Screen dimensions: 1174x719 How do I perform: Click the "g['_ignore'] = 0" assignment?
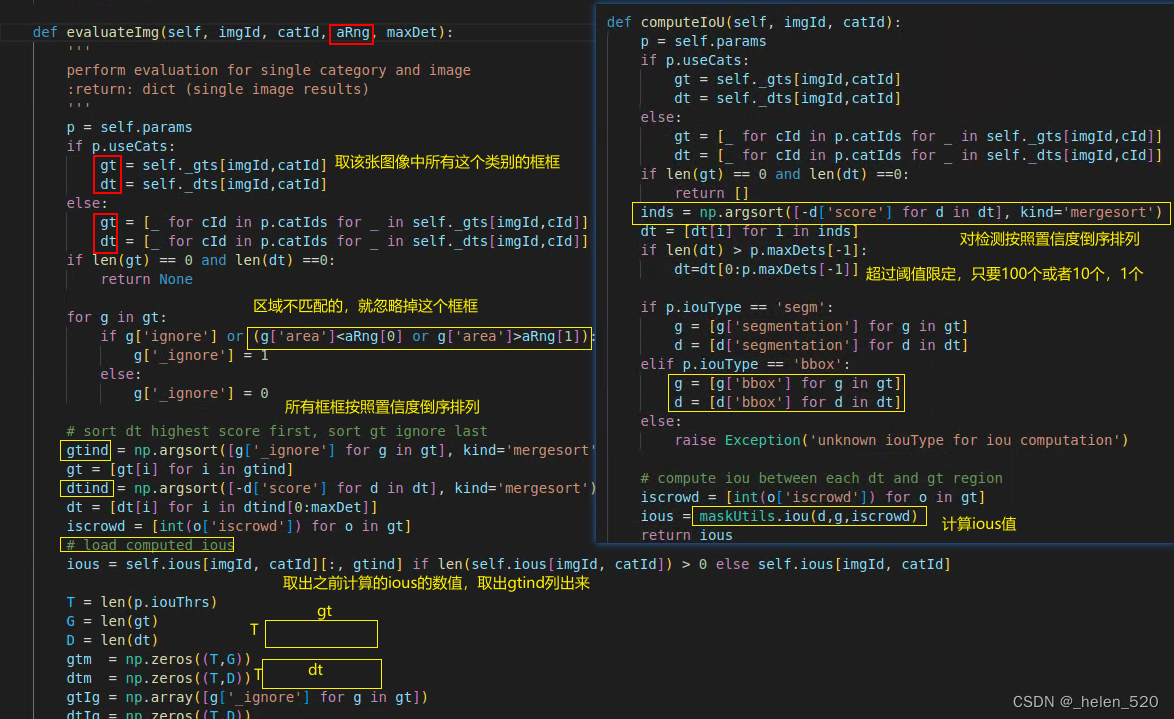(201, 393)
